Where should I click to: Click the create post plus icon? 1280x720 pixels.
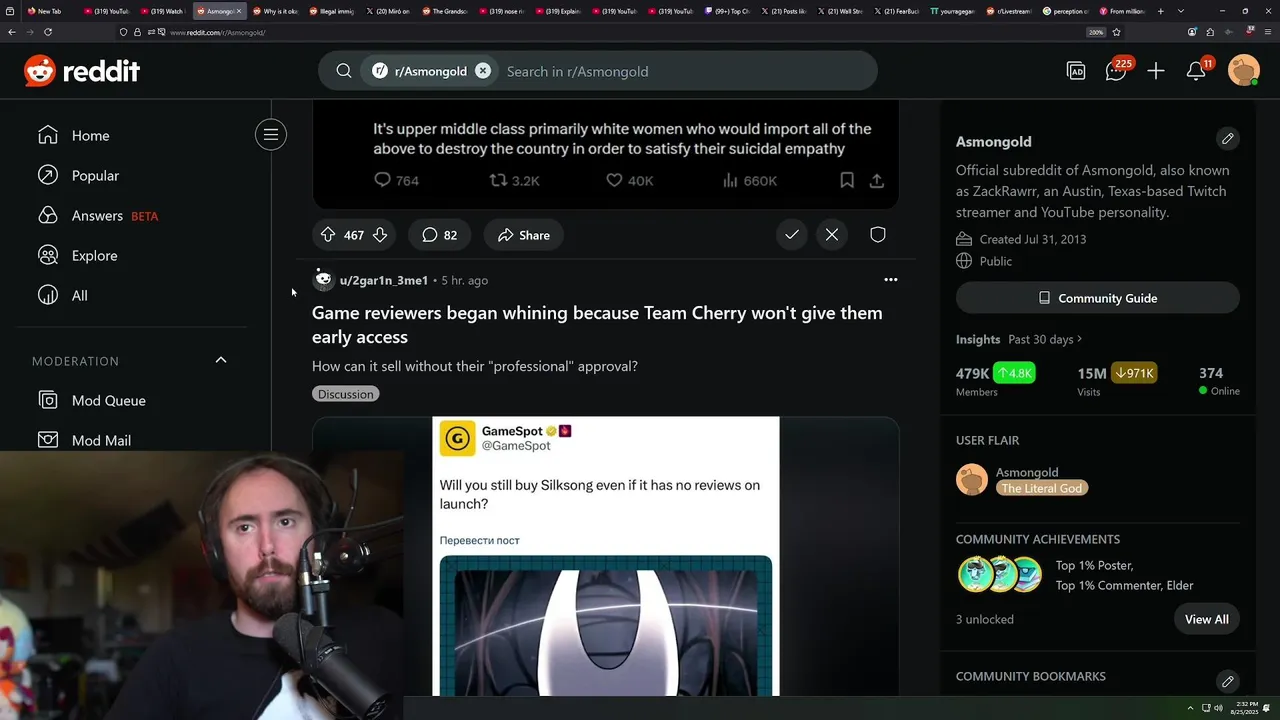(x=1156, y=71)
